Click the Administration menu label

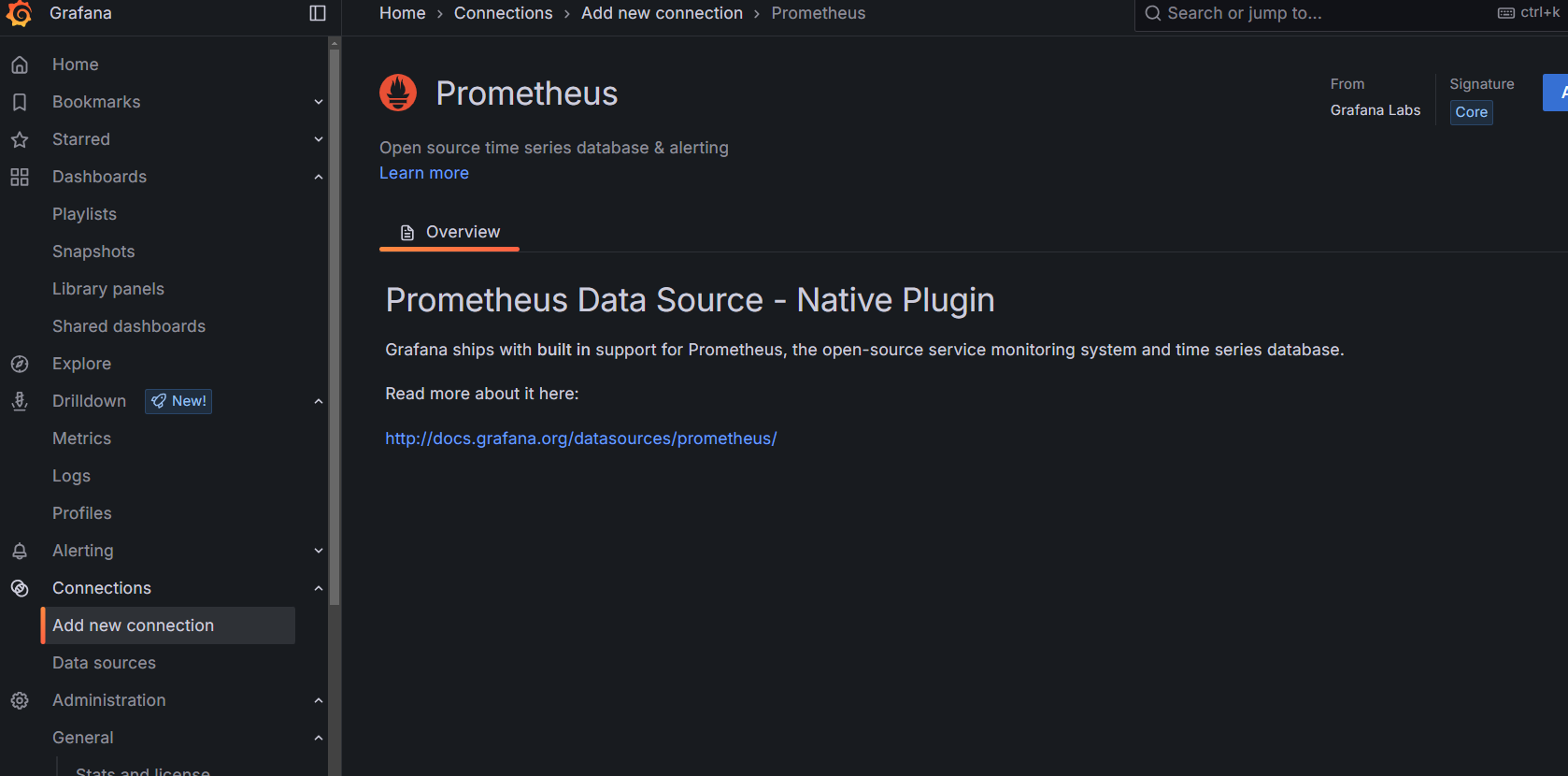pyautogui.click(x=109, y=700)
